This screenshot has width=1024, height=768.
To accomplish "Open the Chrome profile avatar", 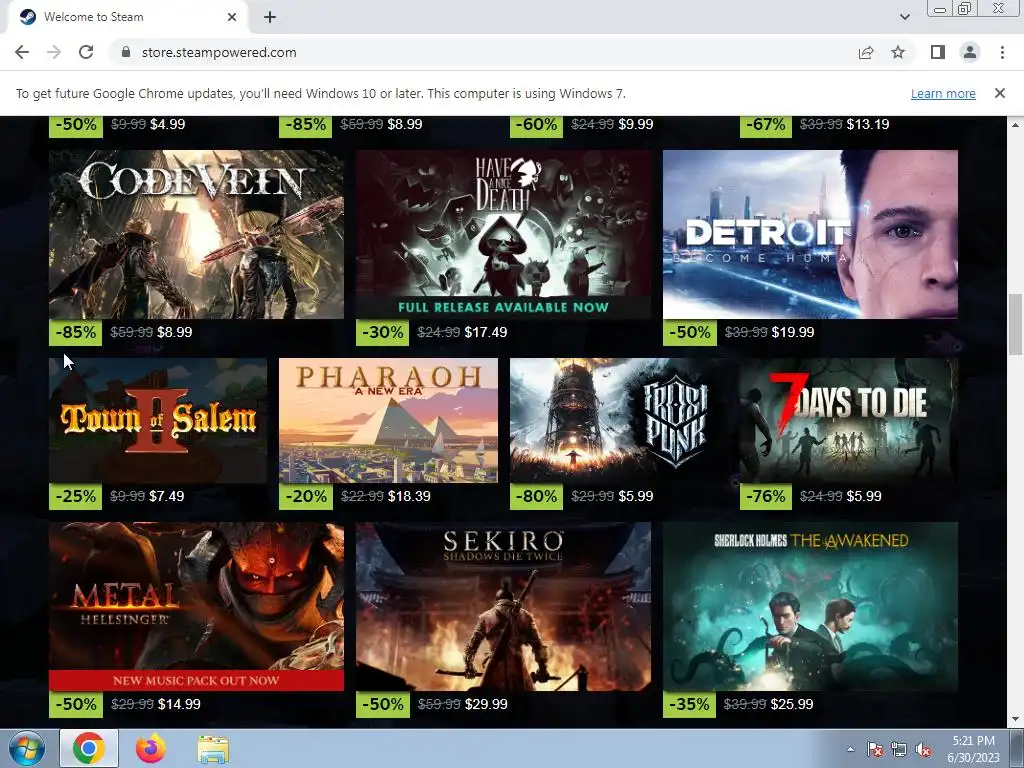I will tap(970, 52).
